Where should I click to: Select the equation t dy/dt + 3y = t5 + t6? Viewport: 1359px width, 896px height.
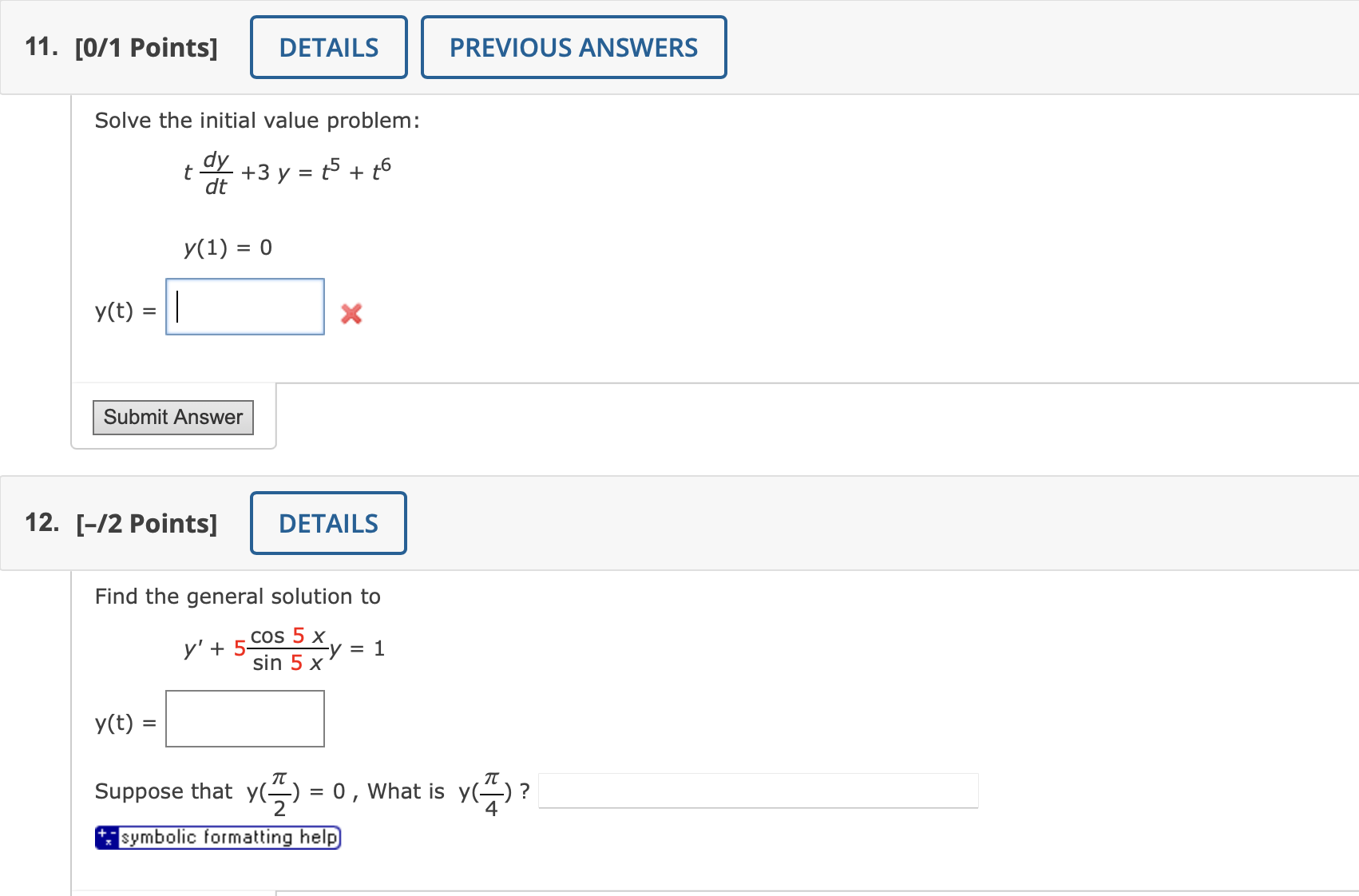coord(286,171)
